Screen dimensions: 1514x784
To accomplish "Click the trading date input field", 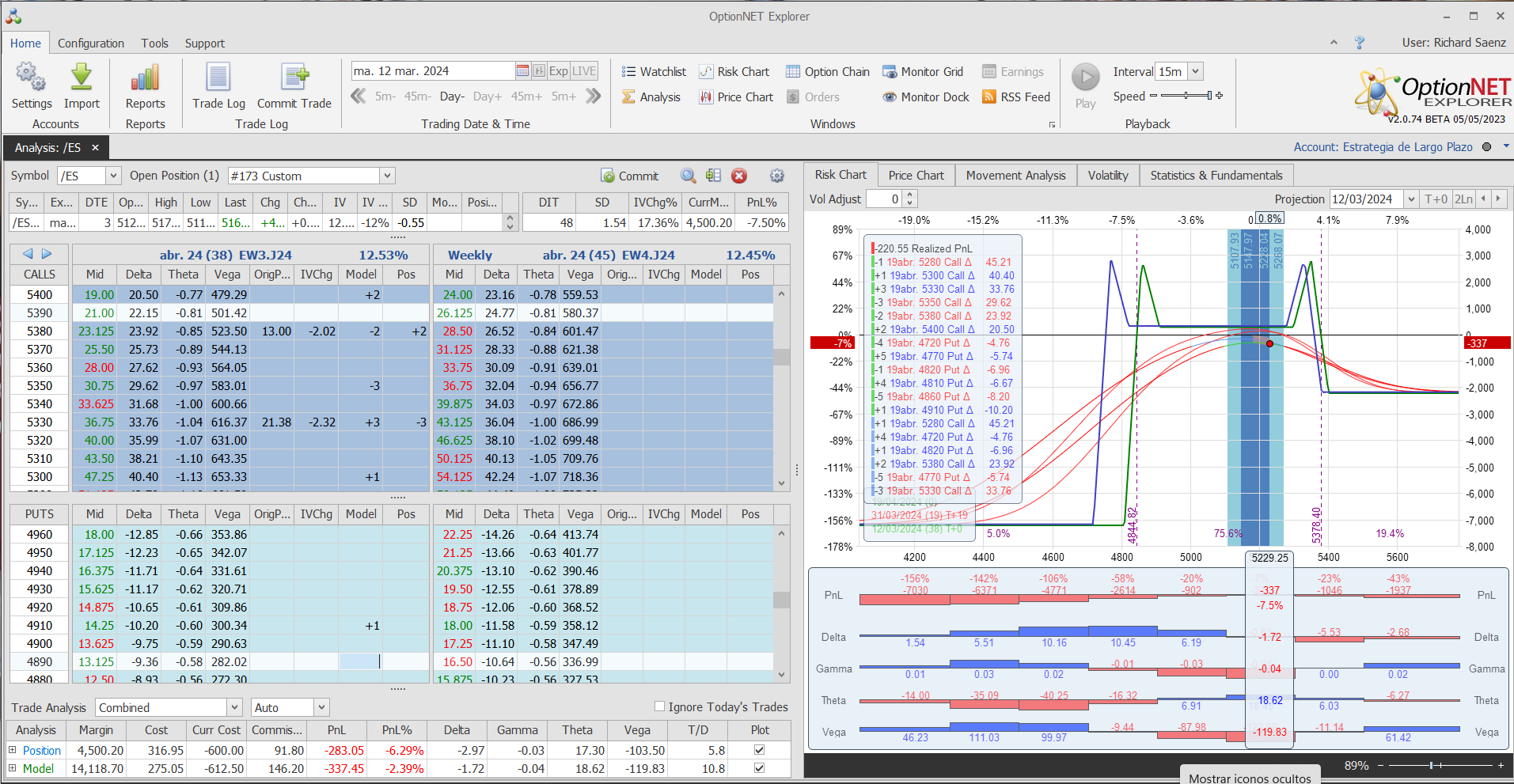I will coord(433,71).
